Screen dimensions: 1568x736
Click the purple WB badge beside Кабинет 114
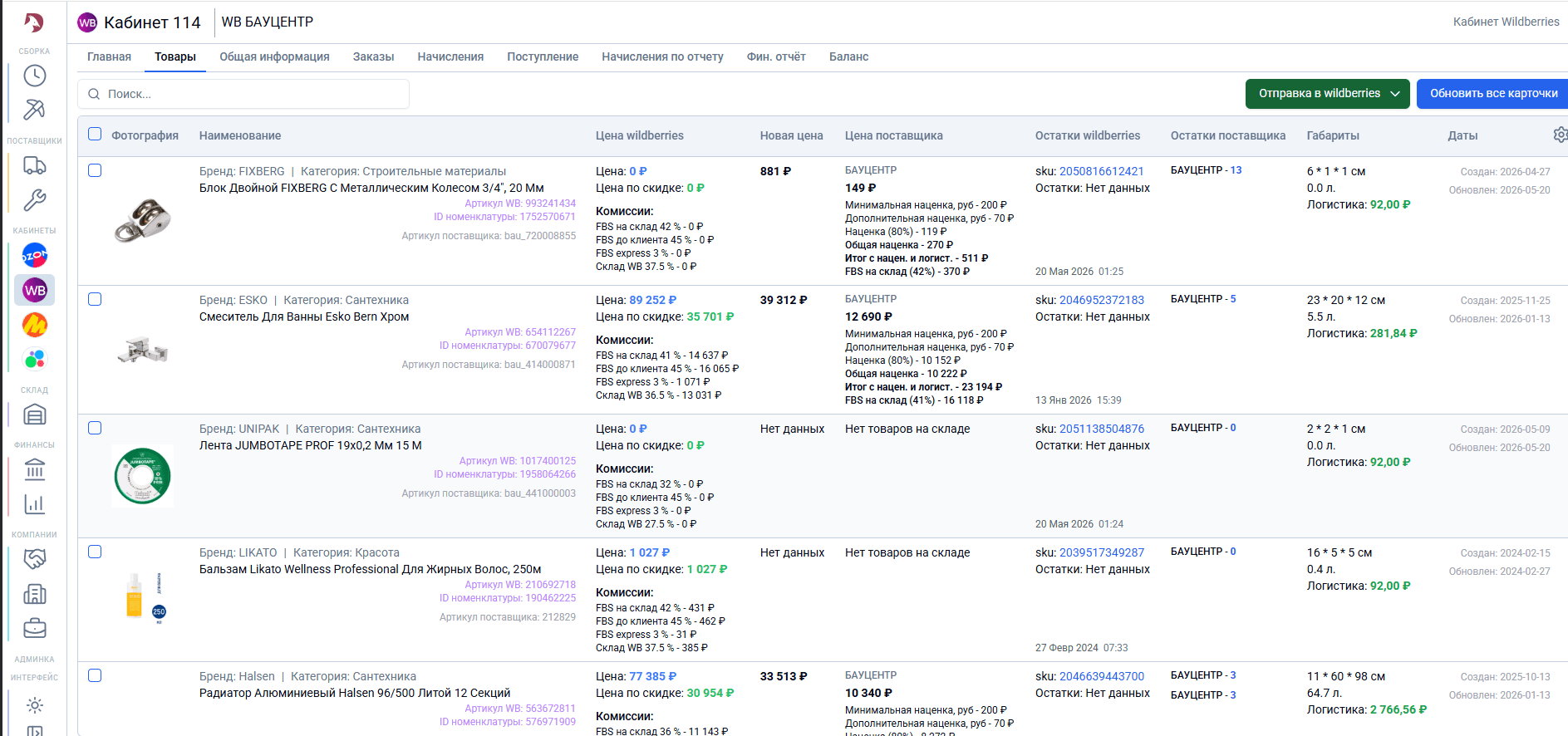coord(87,22)
